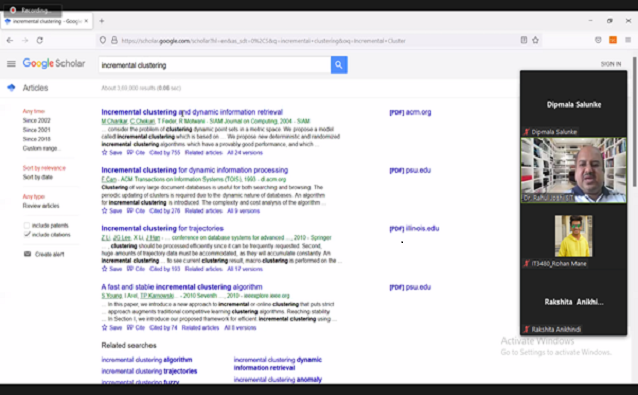Open psu.edu PDF for dynamic information processing

click(x=410, y=170)
